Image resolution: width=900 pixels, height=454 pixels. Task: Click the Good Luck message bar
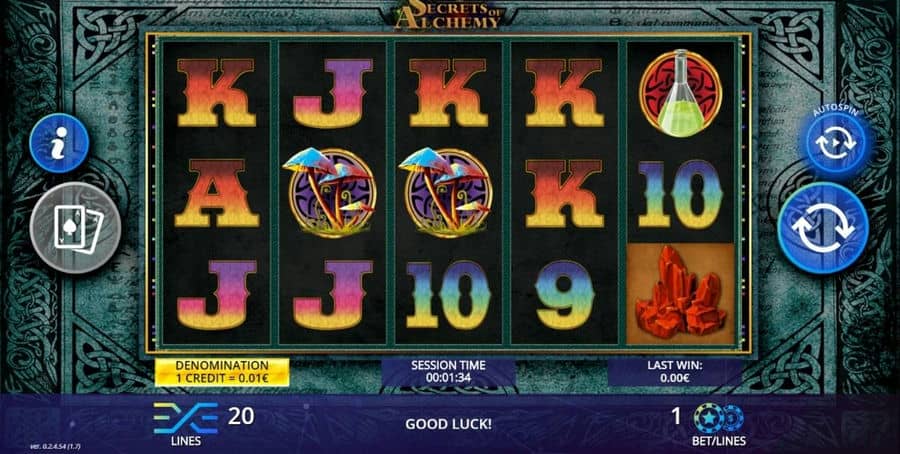(448, 424)
